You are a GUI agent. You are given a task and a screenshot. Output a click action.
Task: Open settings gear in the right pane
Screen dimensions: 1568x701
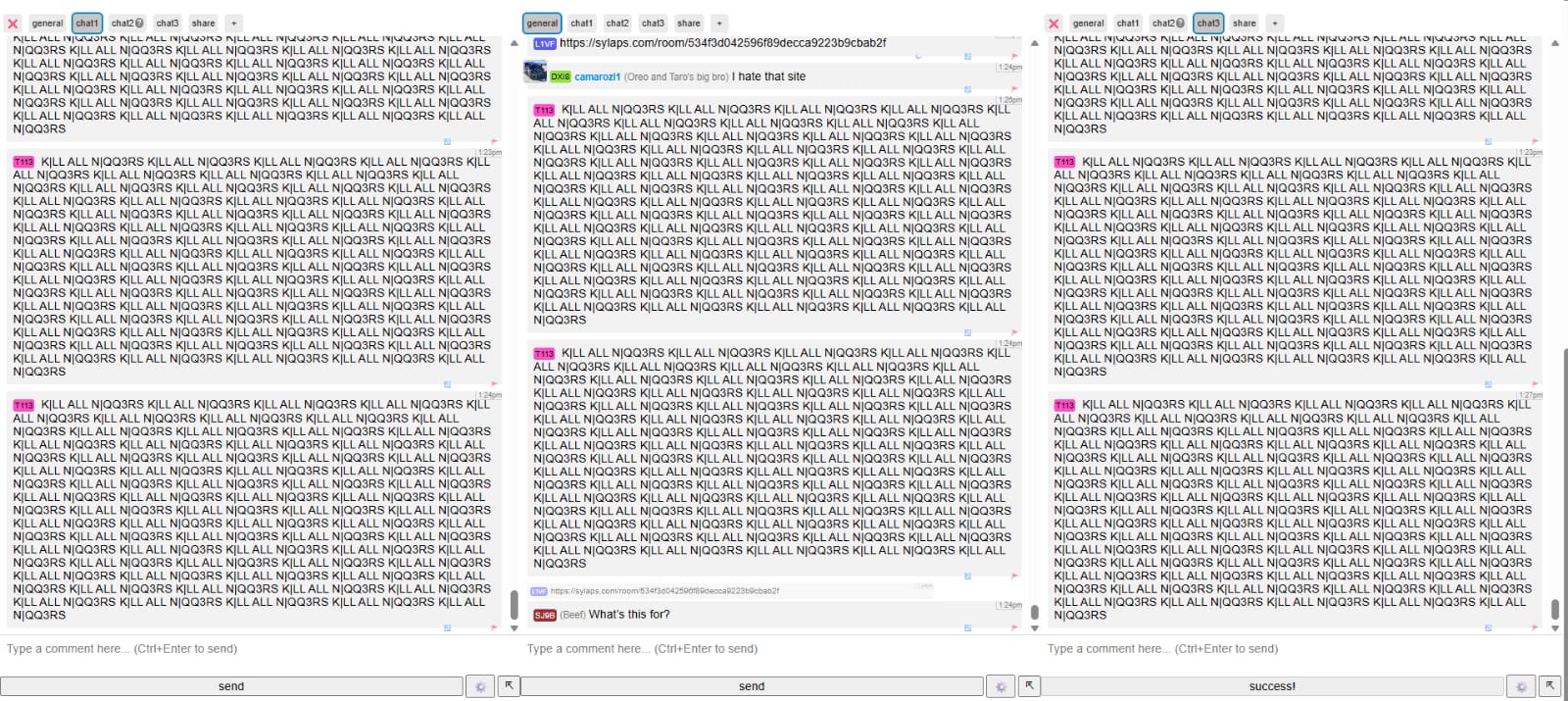click(x=1520, y=687)
